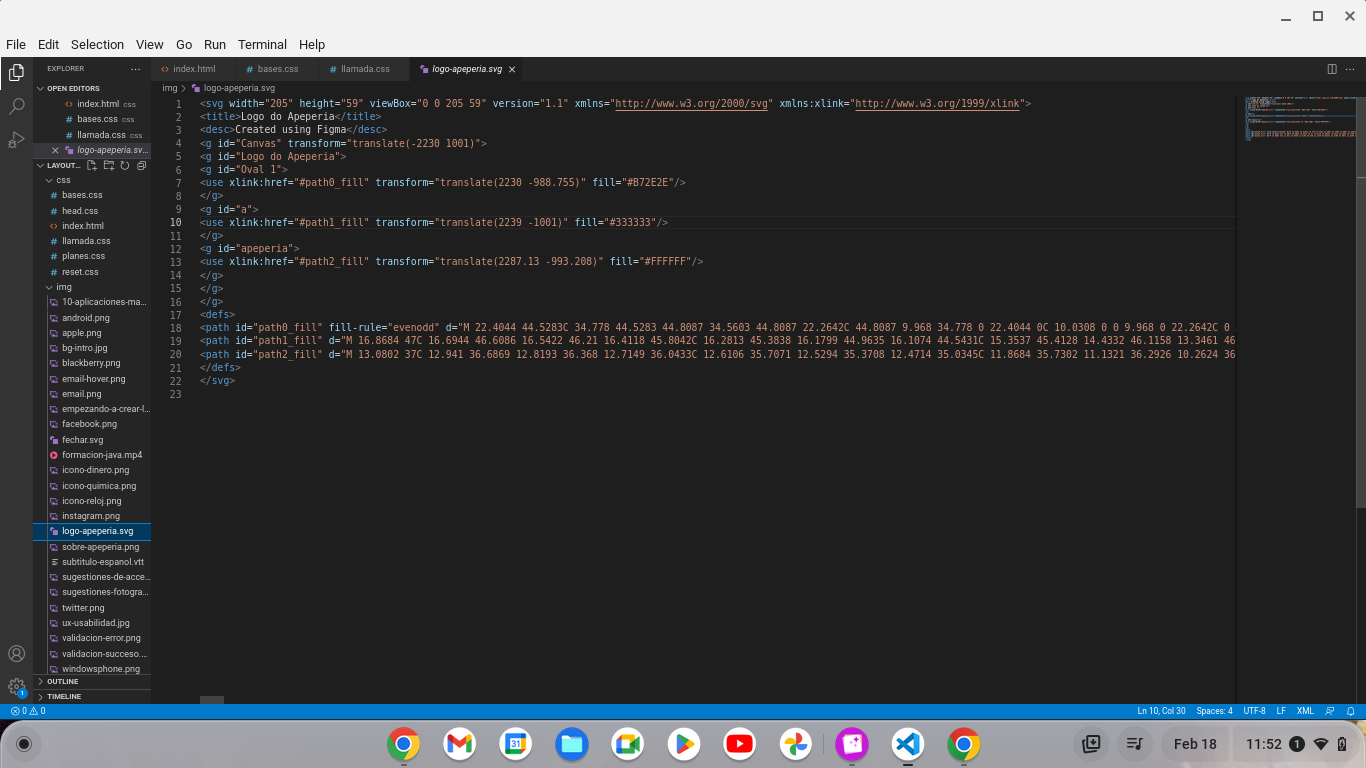Viewport: 1366px width, 768px height.
Task: Click the #333333 fill color value
Action: pos(633,222)
